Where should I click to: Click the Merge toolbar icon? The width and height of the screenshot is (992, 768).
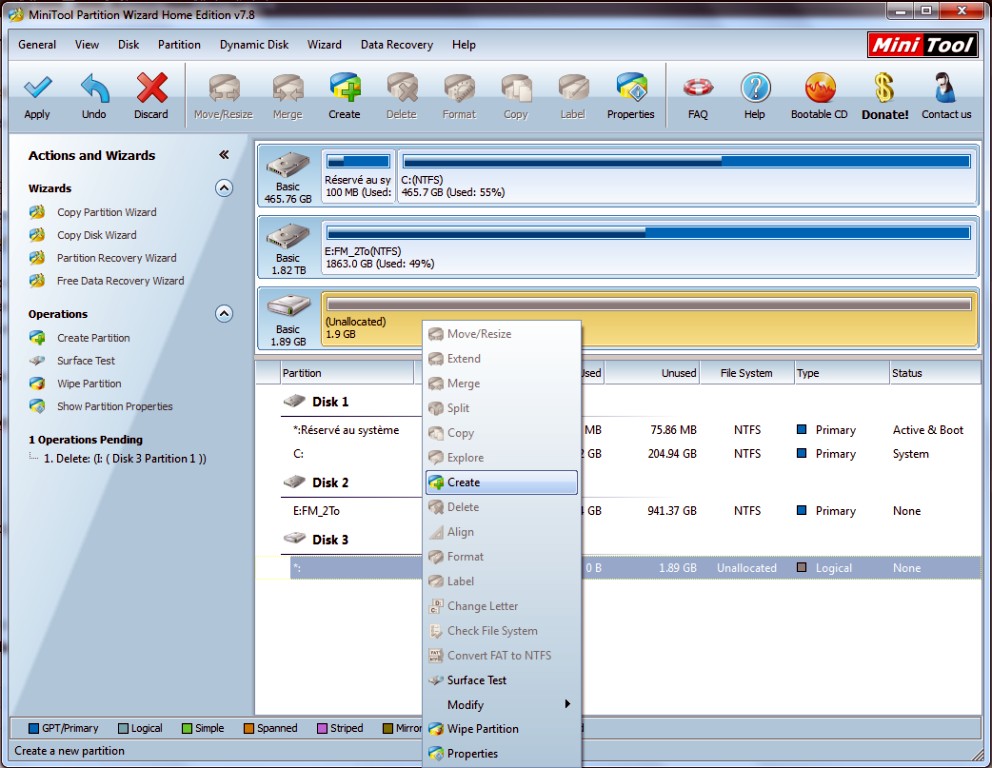(288, 88)
